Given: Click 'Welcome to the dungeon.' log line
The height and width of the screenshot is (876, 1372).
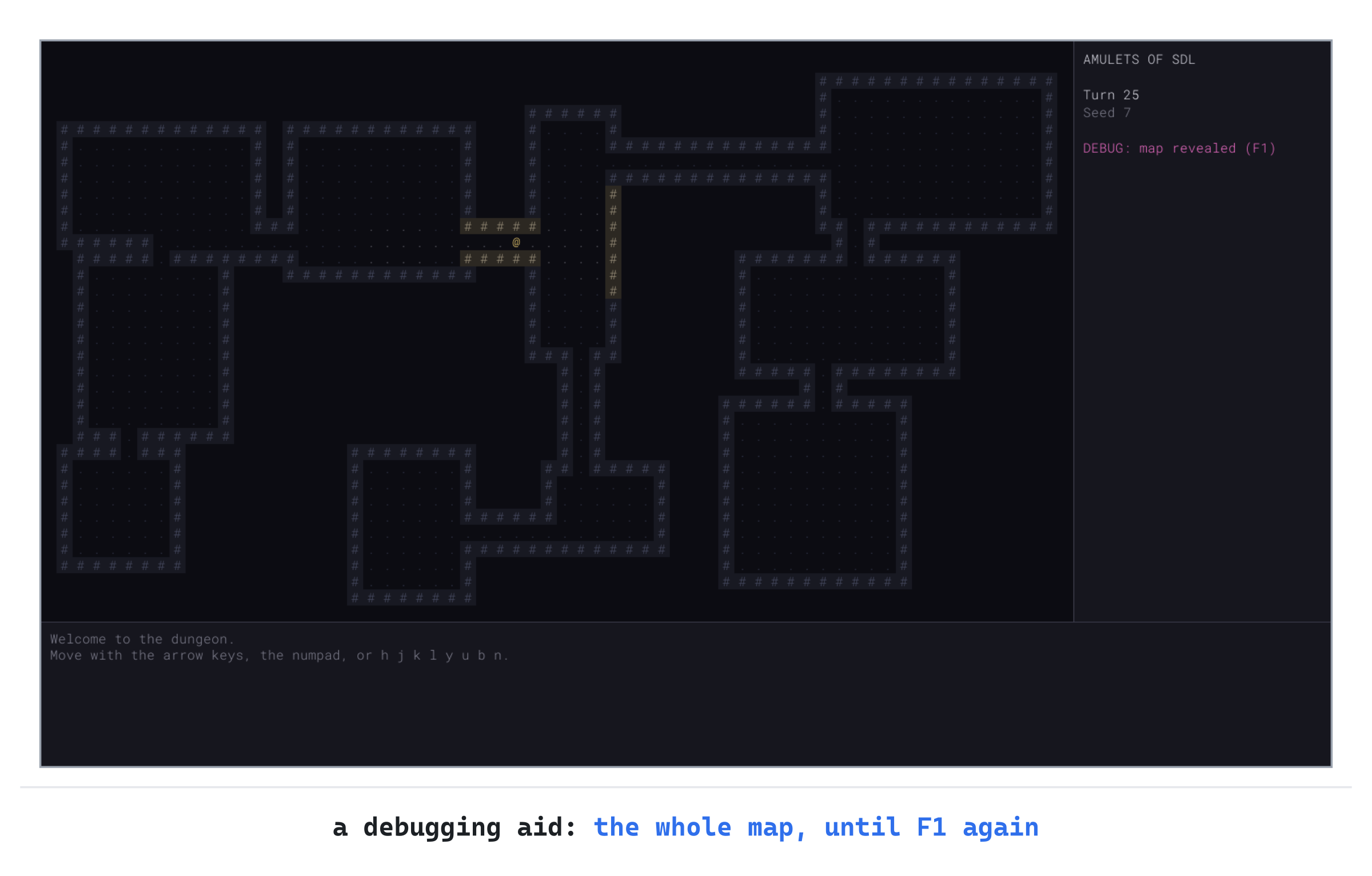Looking at the screenshot, I should (x=142, y=639).
